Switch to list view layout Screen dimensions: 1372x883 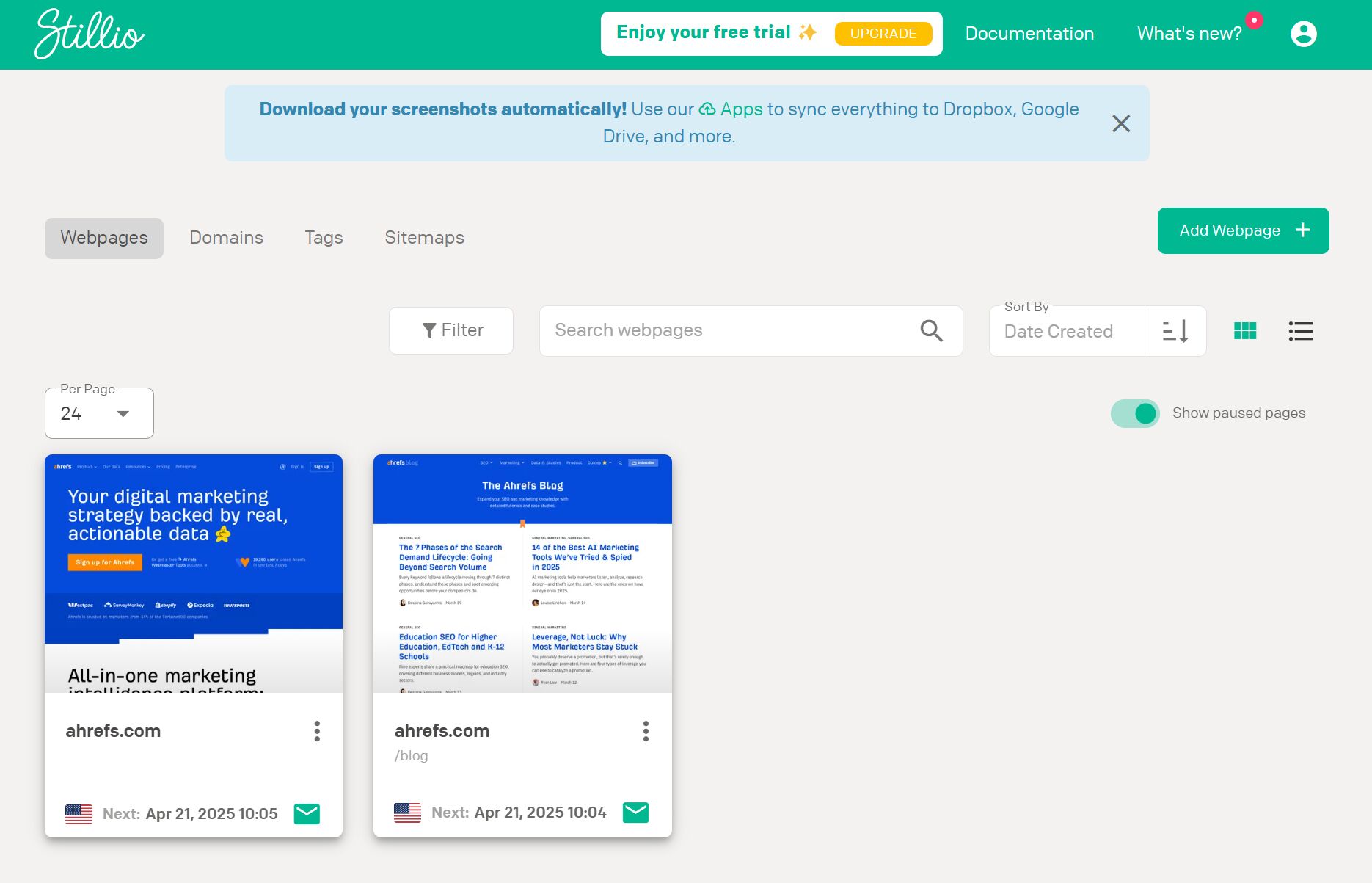pyautogui.click(x=1301, y=331)
